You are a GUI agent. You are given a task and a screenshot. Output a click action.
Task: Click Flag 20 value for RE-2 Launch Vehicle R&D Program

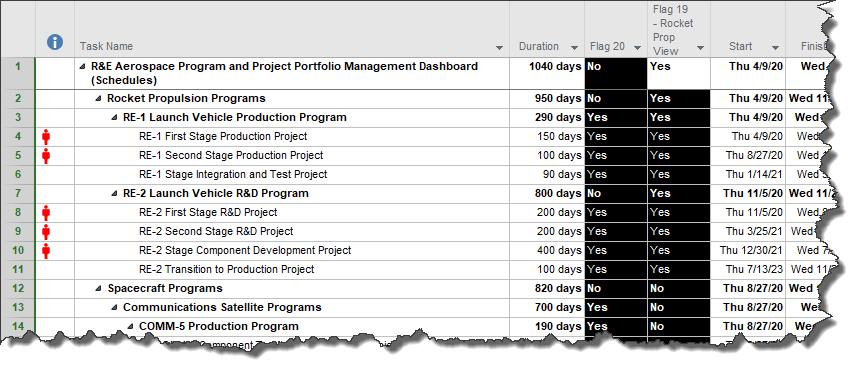pyautogui.click(x=616, y=194)
